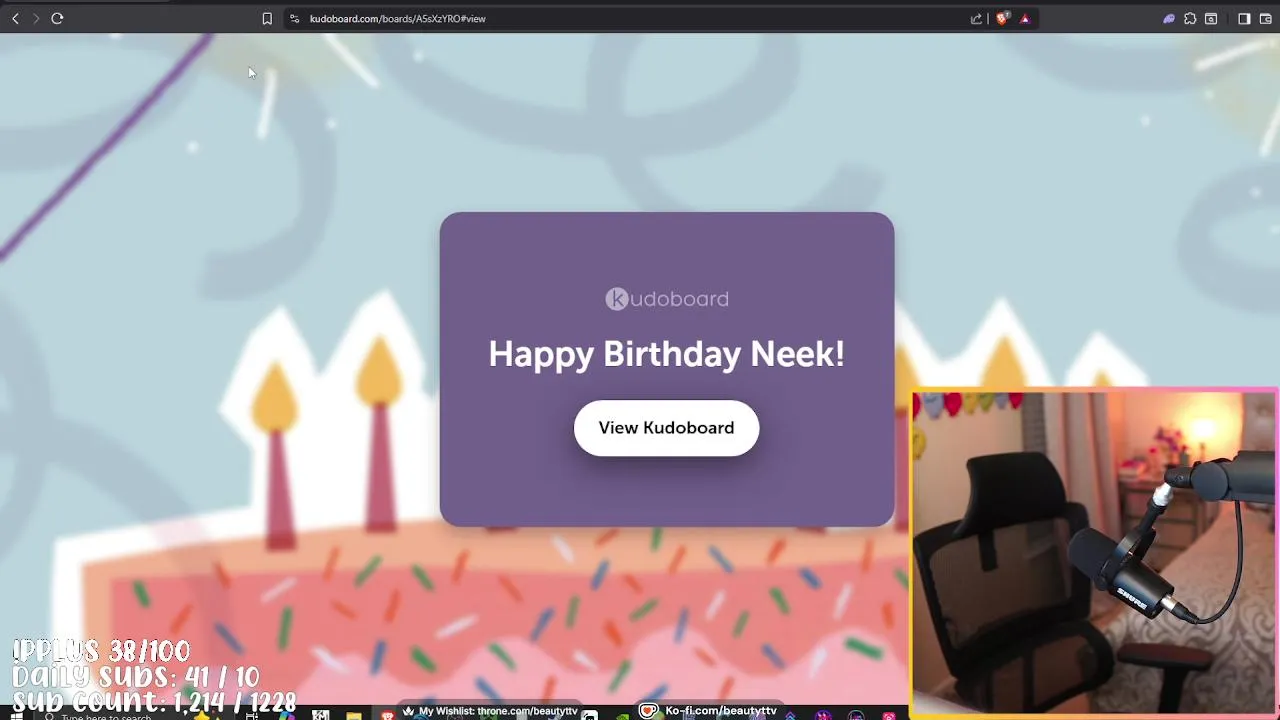Open the tab search icon in toolbar
The height and width of the screenshot is (720, 1280).
click(x=1211, y=18)
